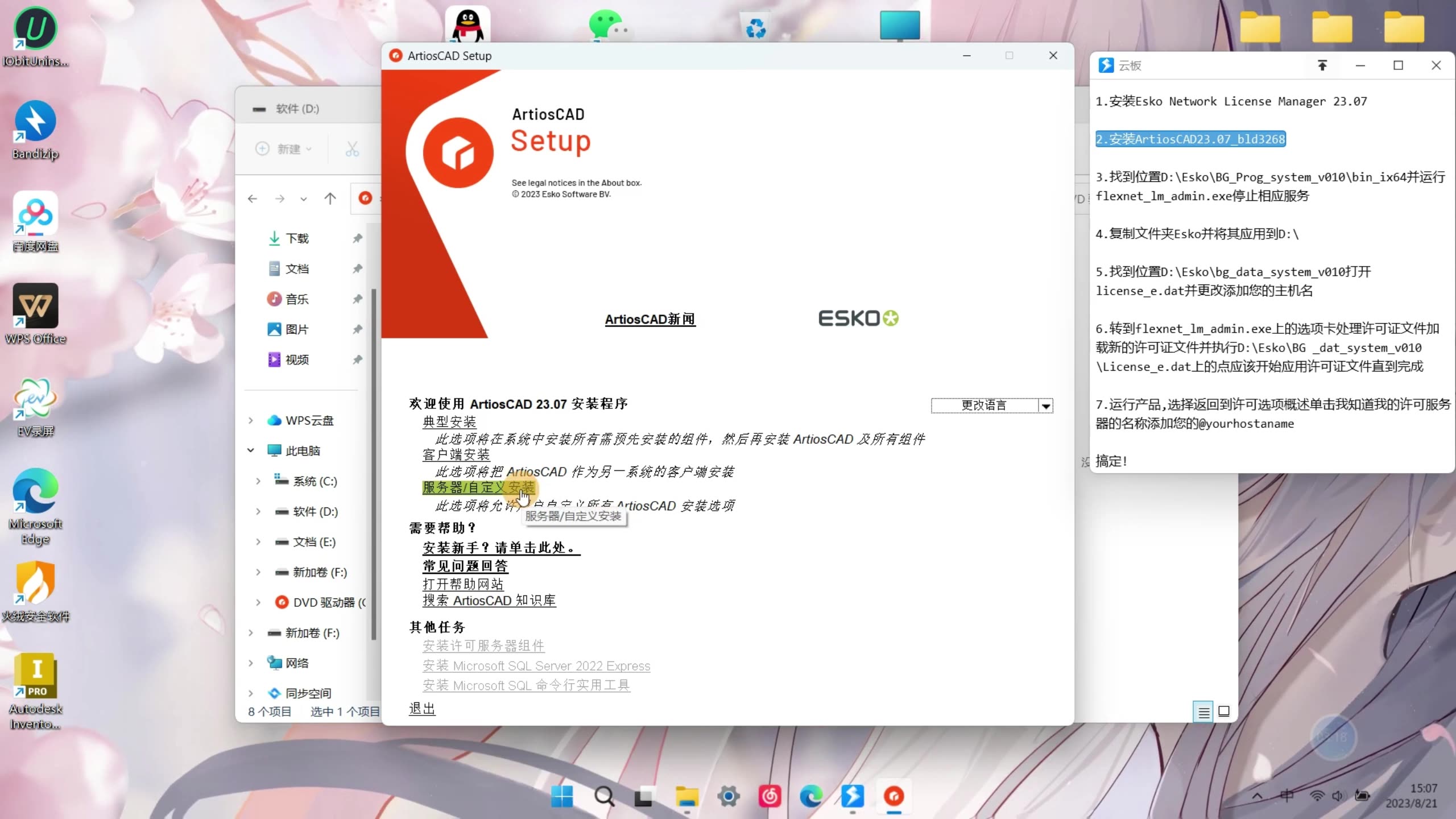Expand the 软件 (D:) drive node
The image size is (1456, 819).
[x=258, y=511]
